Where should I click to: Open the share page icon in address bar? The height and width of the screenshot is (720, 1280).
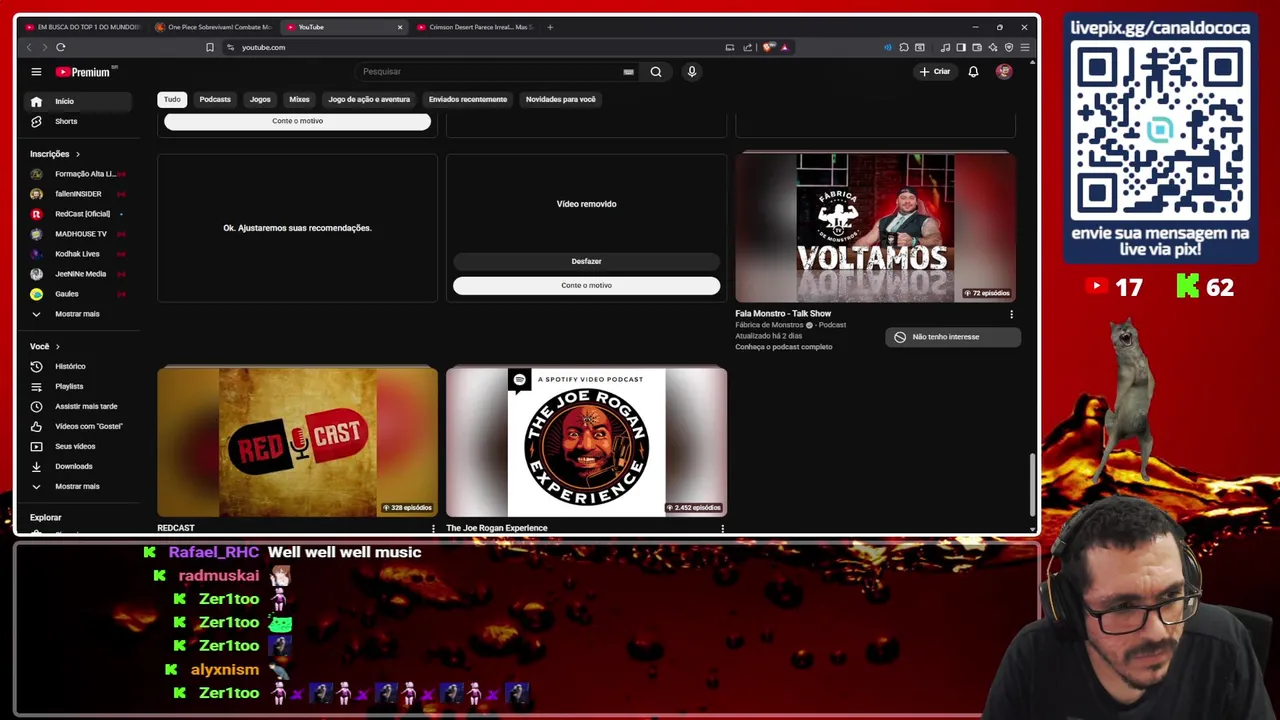(747, 47)
